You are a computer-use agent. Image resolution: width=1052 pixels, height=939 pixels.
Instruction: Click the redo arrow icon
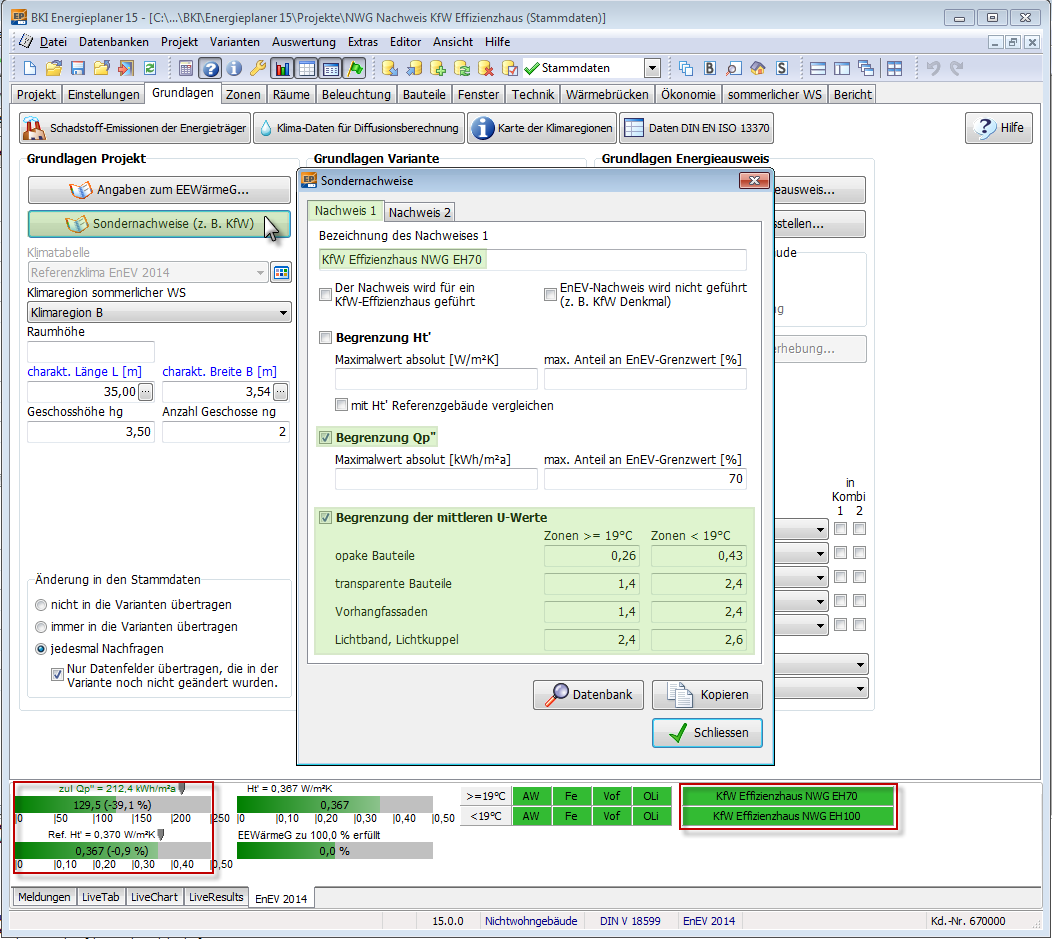(957, 68)
